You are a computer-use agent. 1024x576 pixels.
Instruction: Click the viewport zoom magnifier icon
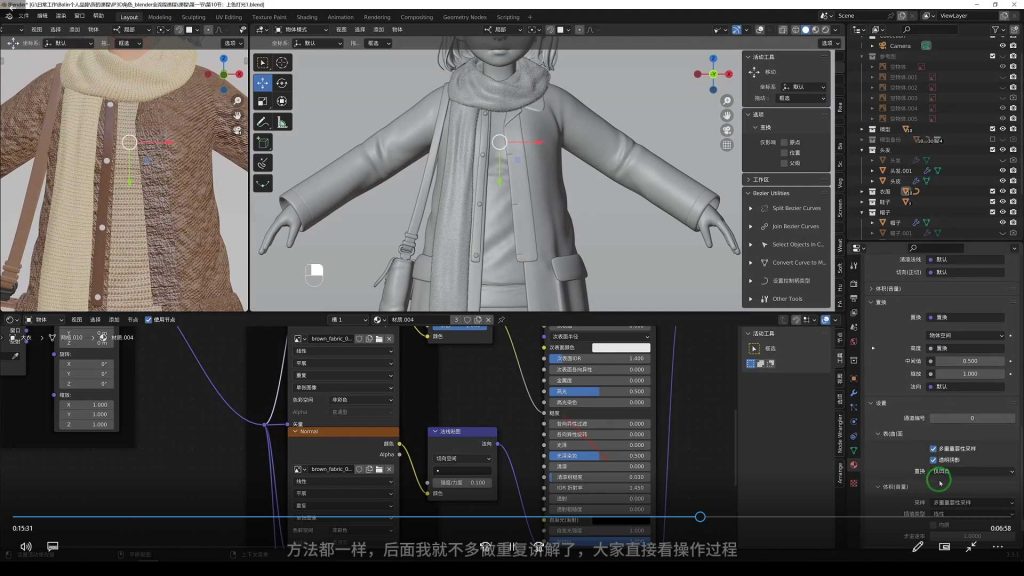[726, 103]
